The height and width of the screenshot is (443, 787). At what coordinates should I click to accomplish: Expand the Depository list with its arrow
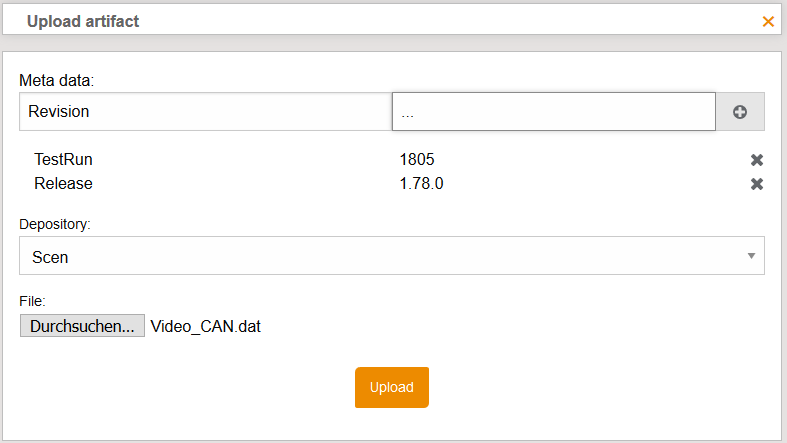pyautogui.click(x=751, y=256)
